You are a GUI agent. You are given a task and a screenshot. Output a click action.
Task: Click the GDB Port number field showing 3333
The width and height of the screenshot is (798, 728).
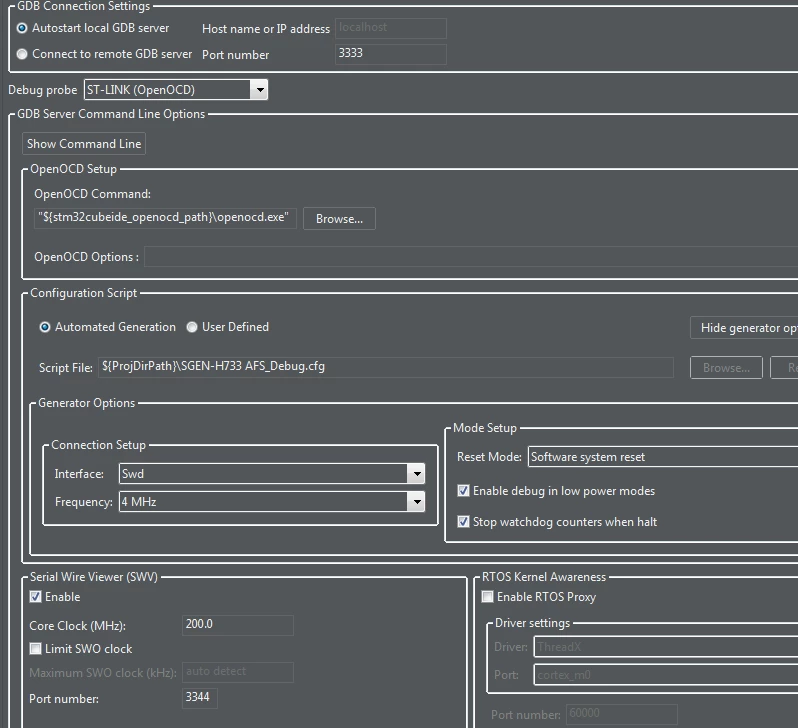tap(390, 54)
